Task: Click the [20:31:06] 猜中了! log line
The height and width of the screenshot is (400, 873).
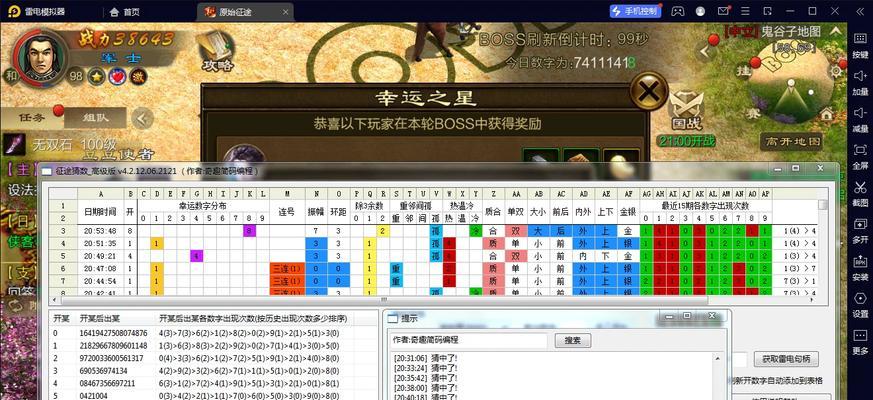Action: pyautogui.click(x=425, y=358)
